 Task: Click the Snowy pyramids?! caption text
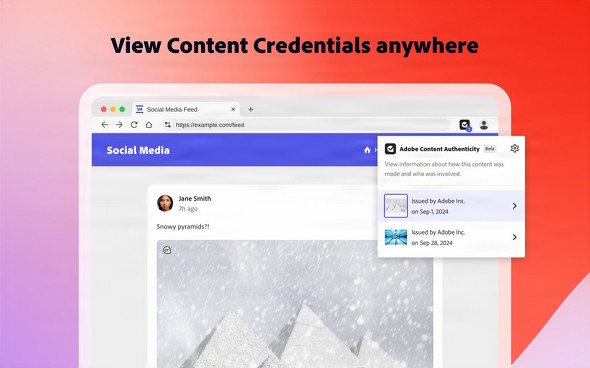pos(183,227)
